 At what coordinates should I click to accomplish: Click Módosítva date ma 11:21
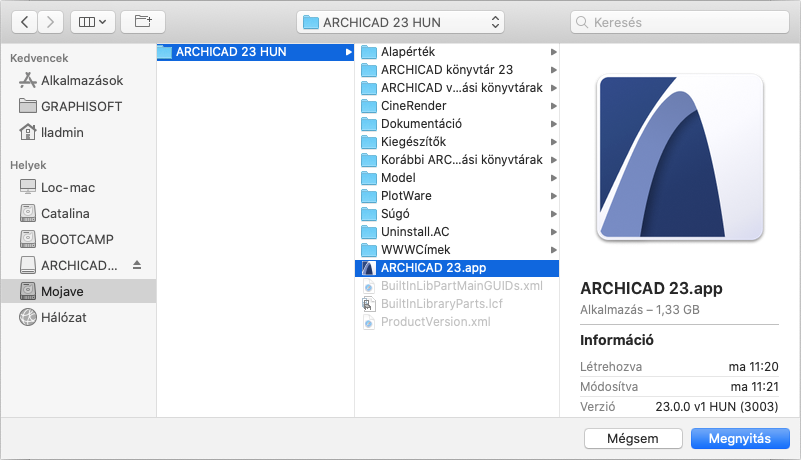(753, 386)
